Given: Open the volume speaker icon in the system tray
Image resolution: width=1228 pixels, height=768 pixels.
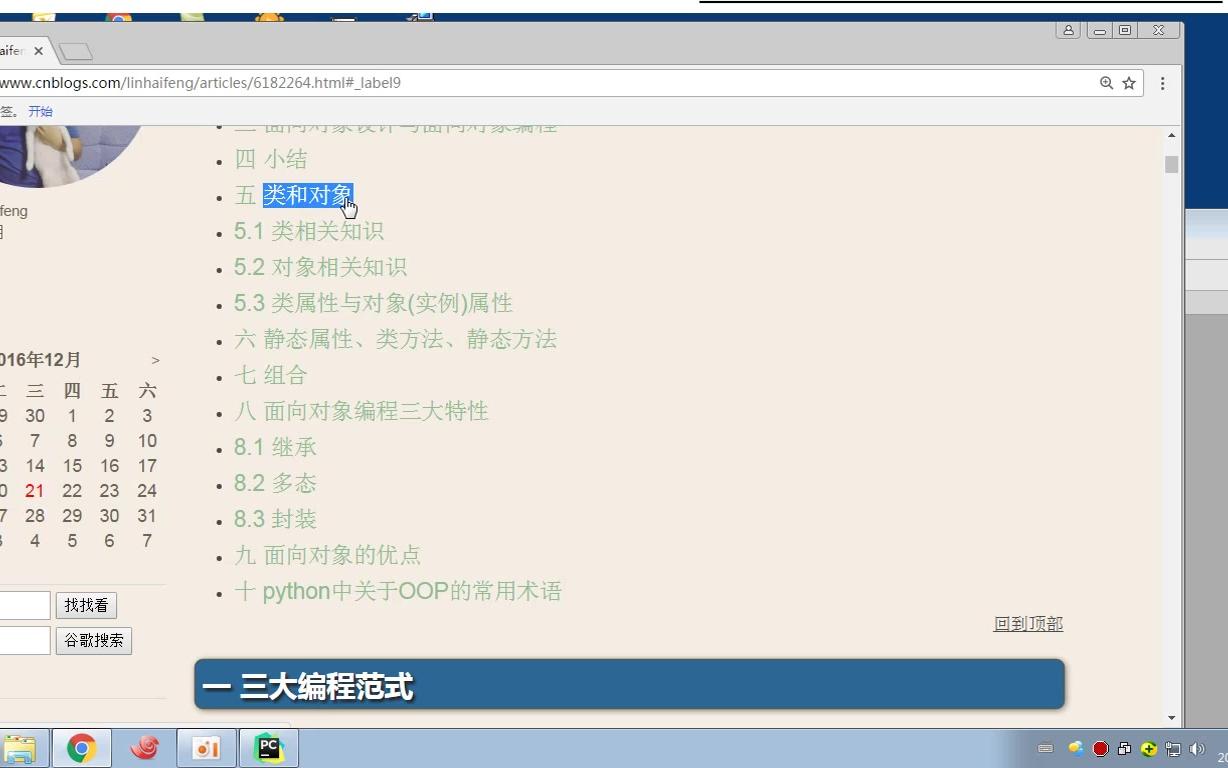Looking at the screenshot, I should coord(1197,749).
